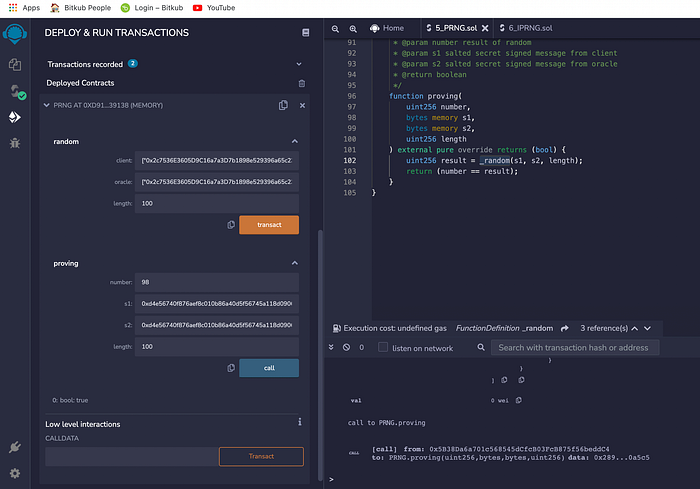Open the Plugin manager plug icon
700x489 pixels.
click(x=15, y=447)
